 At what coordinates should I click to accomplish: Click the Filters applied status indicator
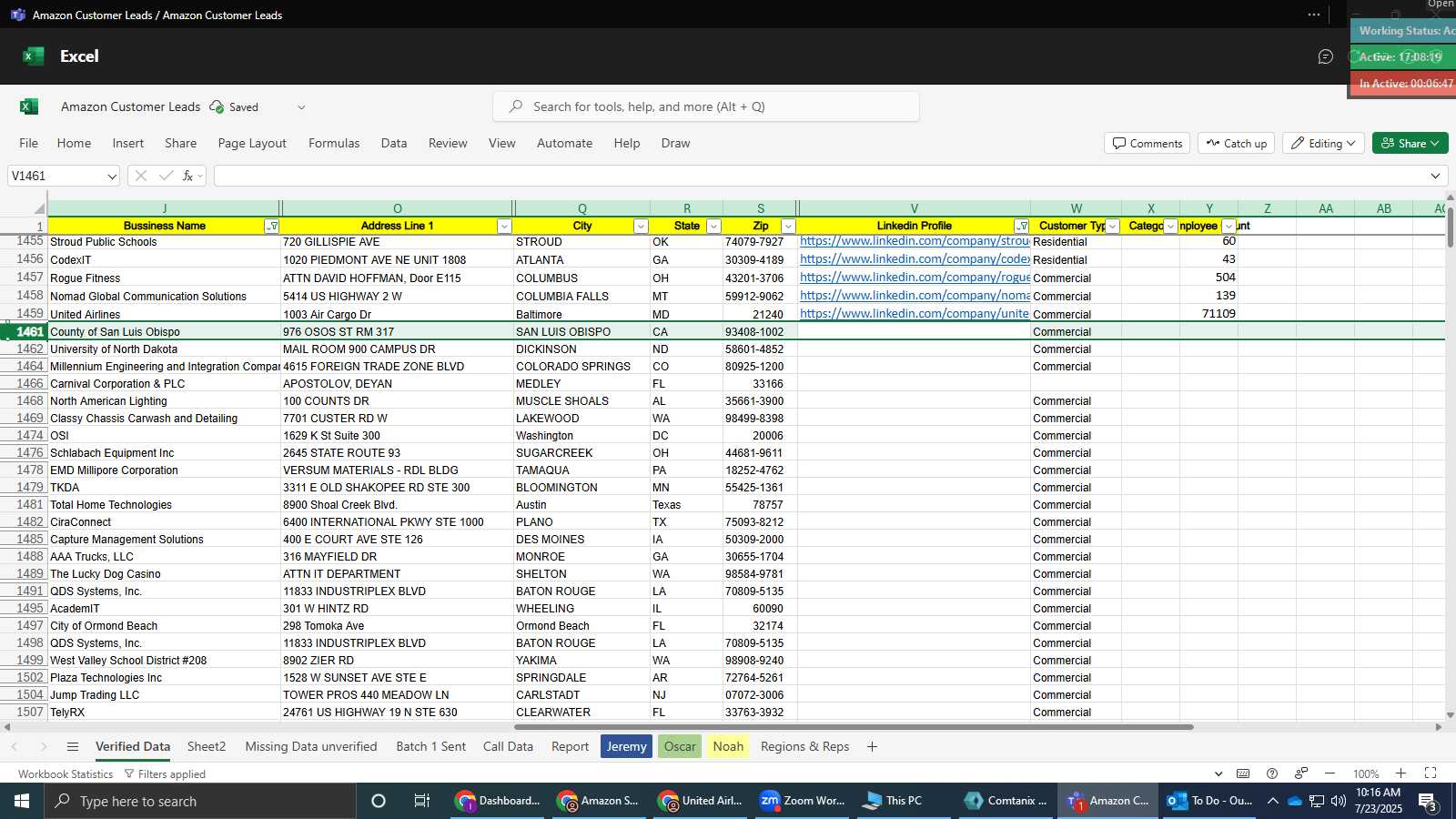pos(165,774)
